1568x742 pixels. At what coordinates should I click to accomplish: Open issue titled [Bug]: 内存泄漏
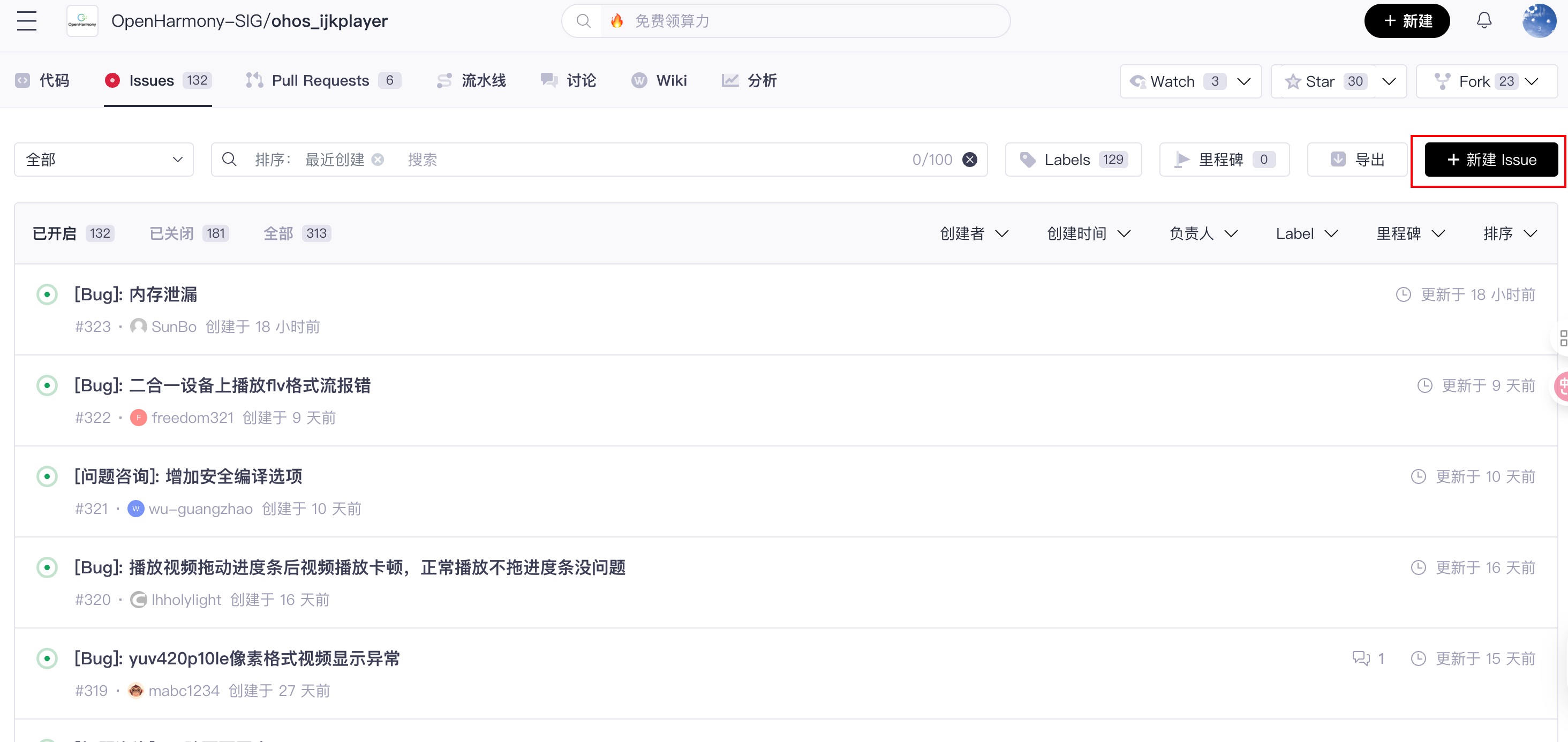coord(135,294)
